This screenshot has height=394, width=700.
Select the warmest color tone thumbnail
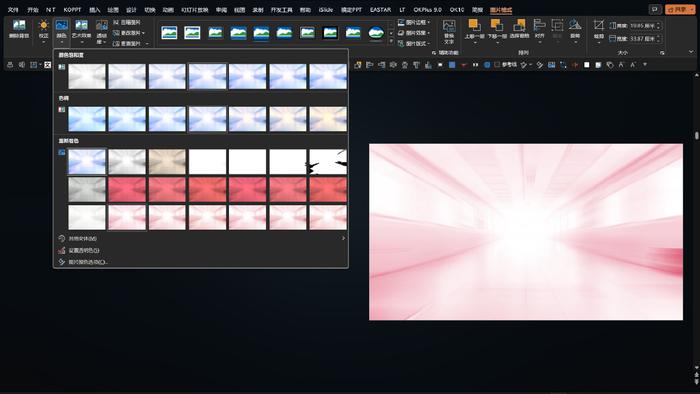(x=328, y=119)
